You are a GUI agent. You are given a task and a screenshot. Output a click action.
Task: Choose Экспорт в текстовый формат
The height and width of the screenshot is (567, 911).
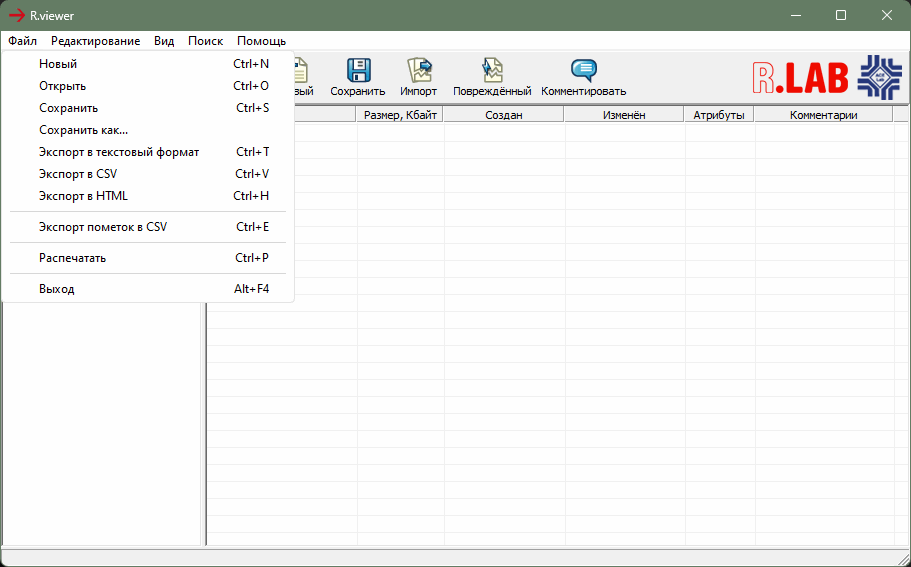119,152
